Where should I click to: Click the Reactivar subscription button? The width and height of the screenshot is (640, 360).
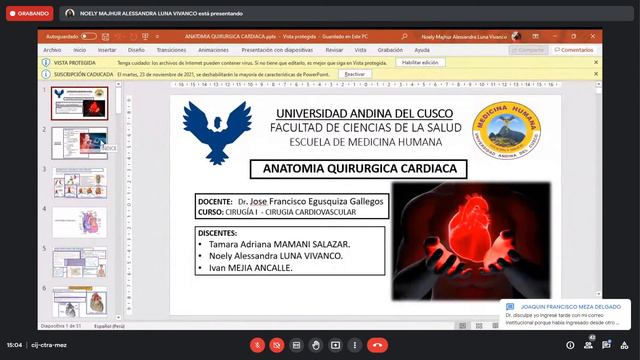point(355,74)
